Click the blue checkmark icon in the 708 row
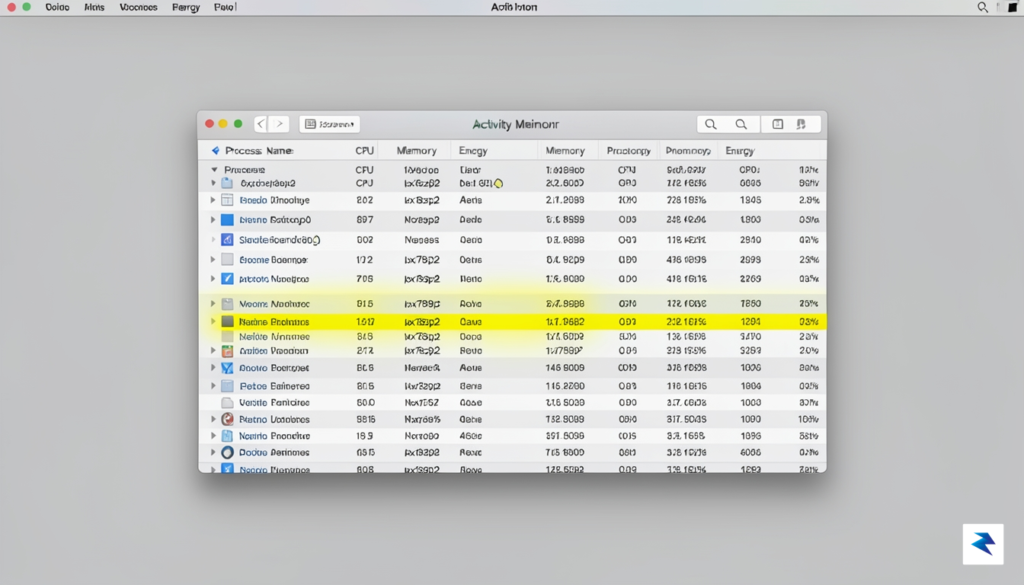 227,279
